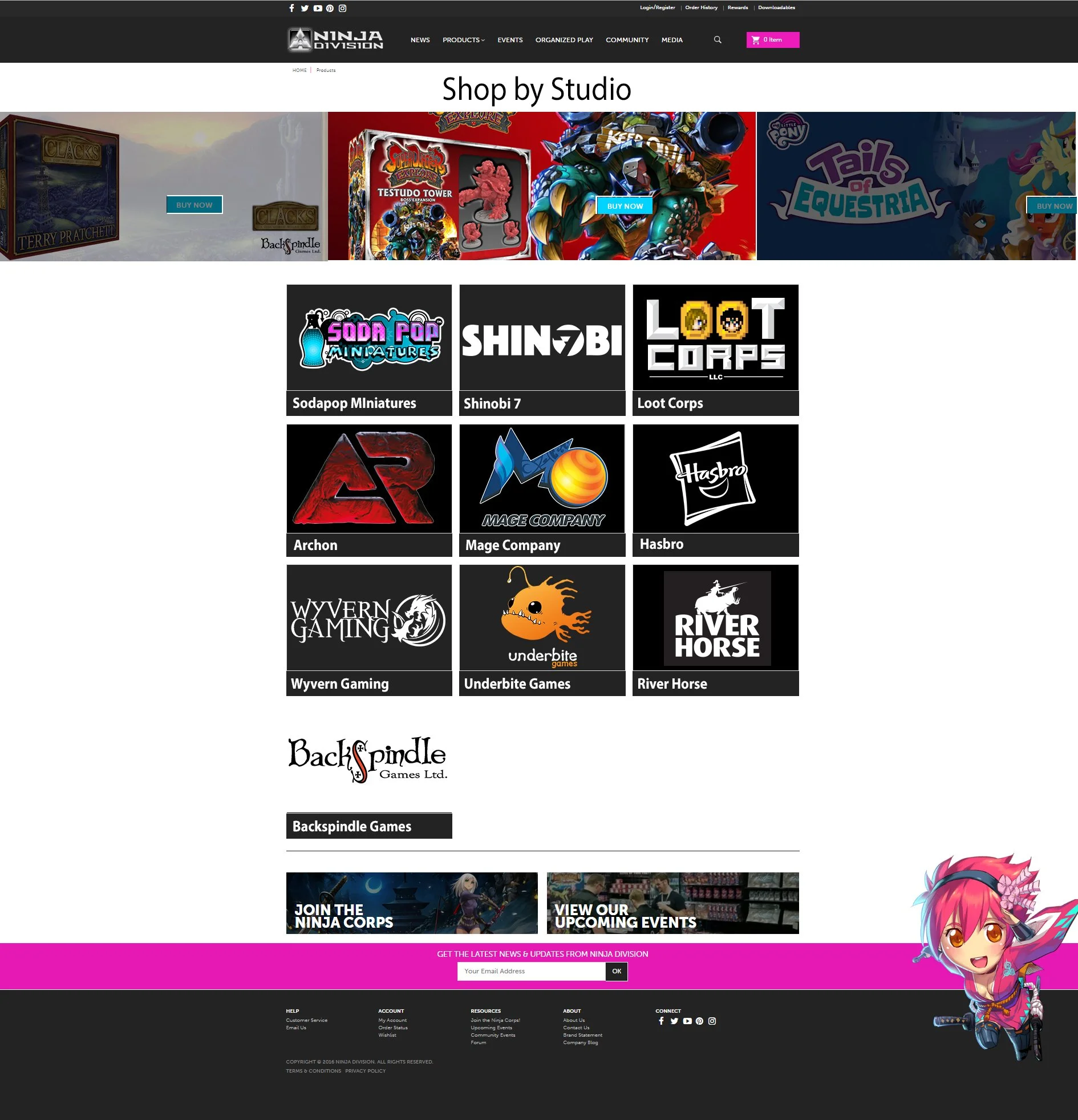Expand the Products menu dropdown
The width and height of the screenshot is (1078, 1120).
[x=463, y=40]
